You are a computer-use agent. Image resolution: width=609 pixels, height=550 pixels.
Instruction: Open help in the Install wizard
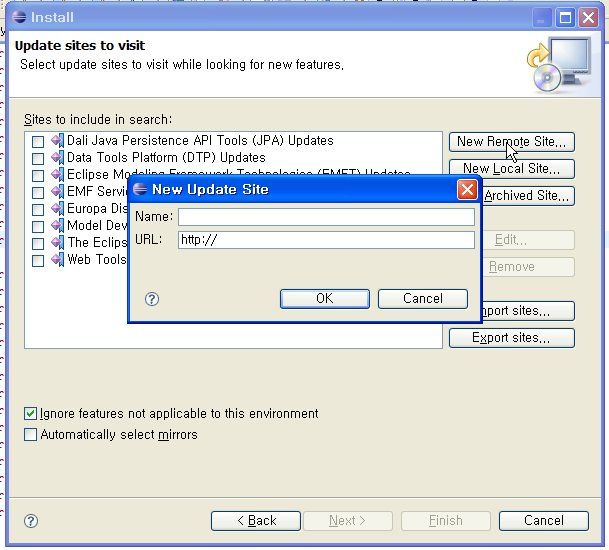(31, 521)
